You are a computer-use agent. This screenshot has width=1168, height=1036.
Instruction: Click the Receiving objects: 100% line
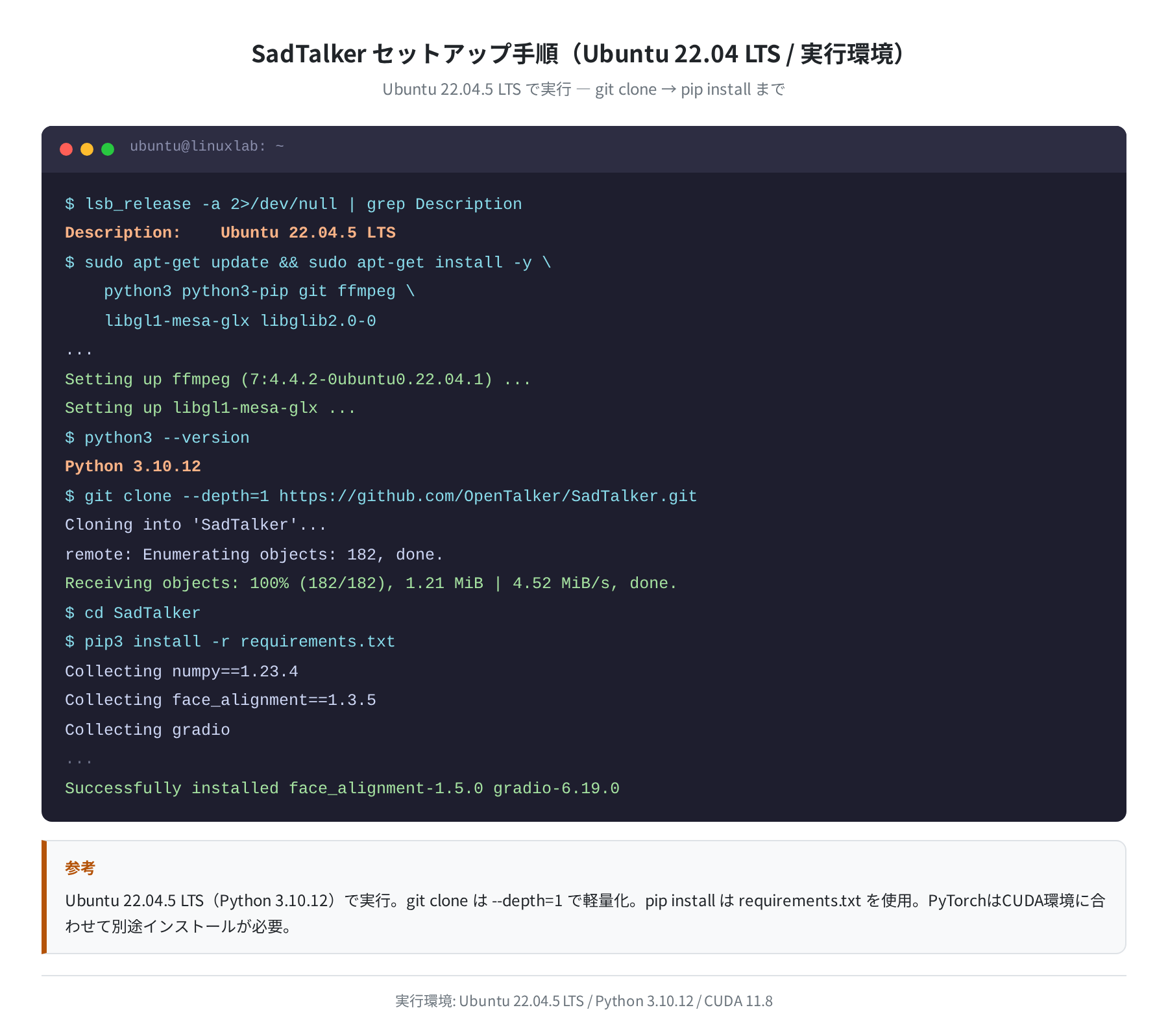(371, 583)
